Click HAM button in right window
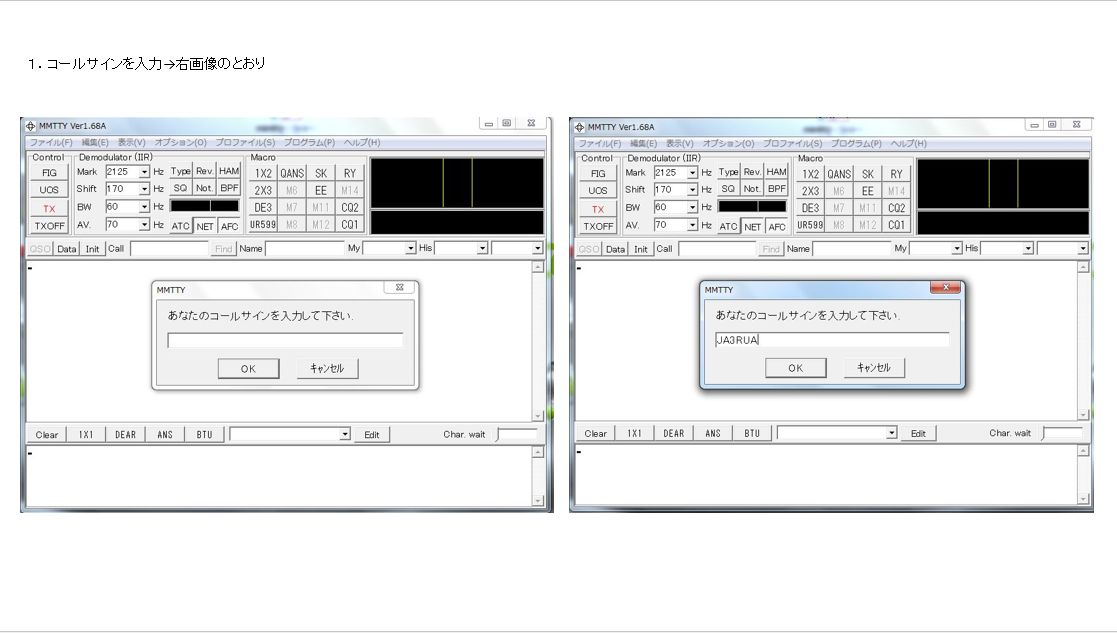The width and height of the screenshot is (1117, 633). (x=776, y=172)
